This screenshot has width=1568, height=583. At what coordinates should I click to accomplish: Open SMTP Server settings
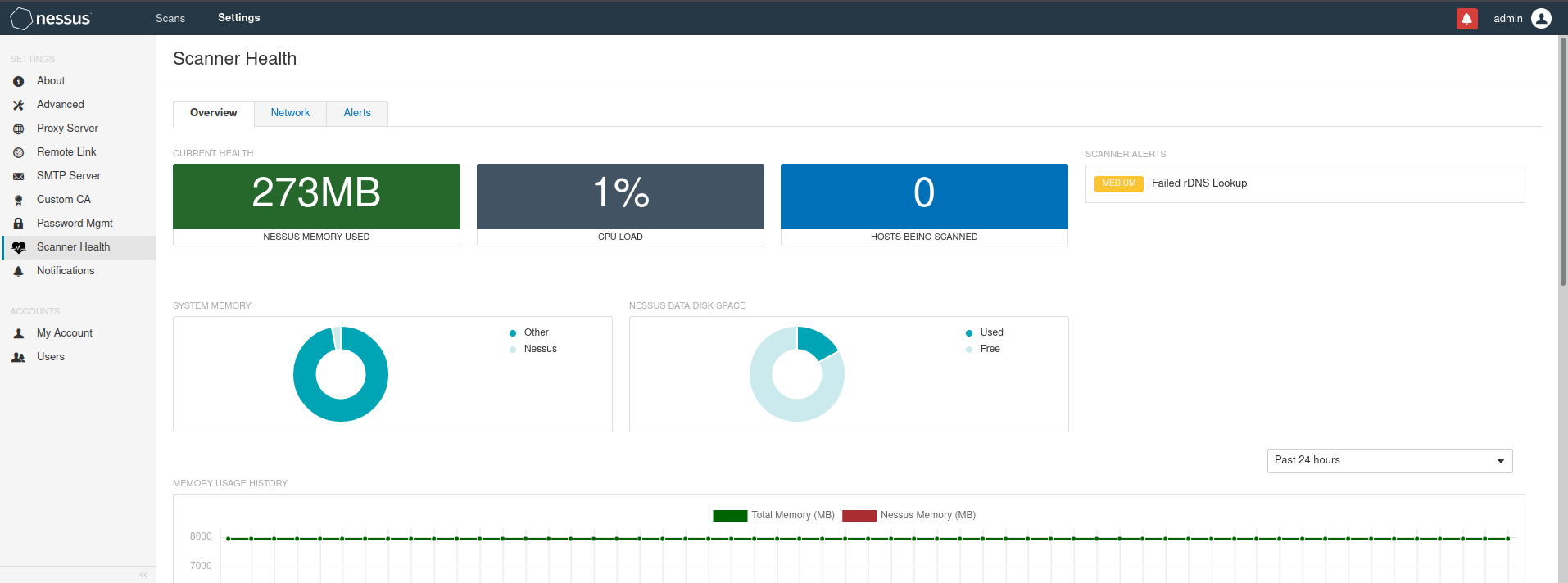click(69, 175)
